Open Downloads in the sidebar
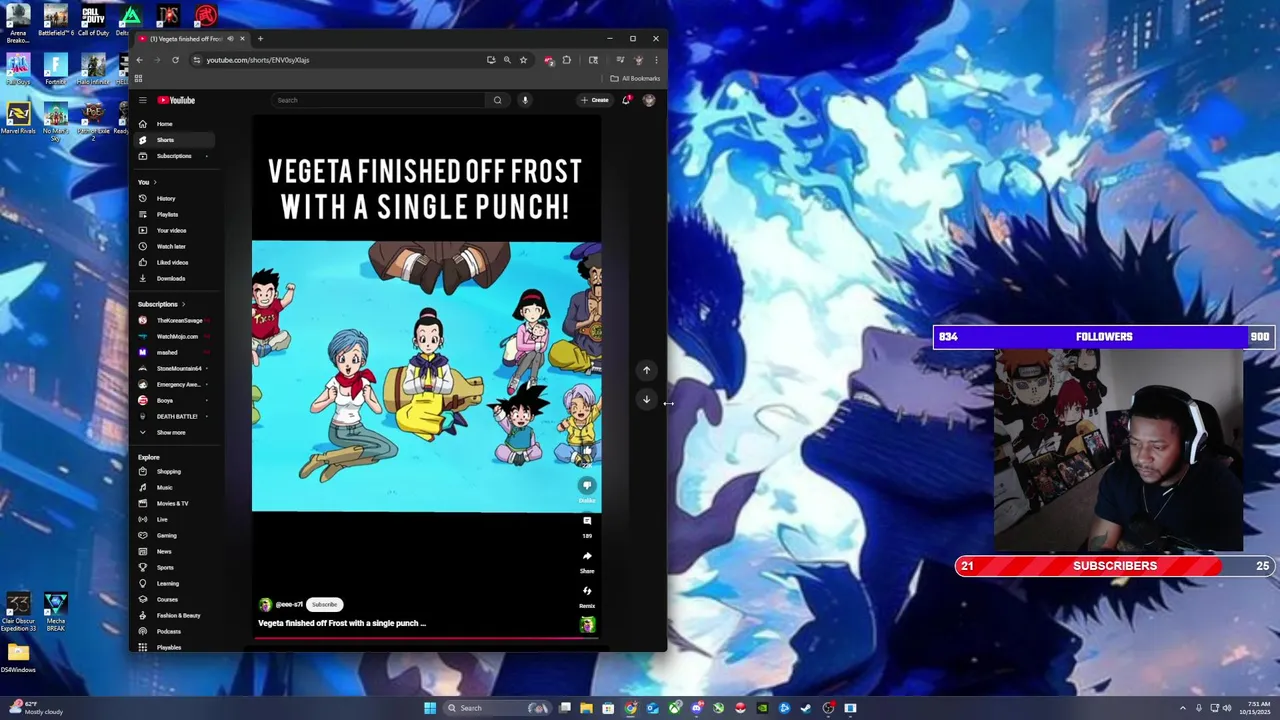This screenshot has width=1280, height=720. pyautogui.click(x=174, y=278)
